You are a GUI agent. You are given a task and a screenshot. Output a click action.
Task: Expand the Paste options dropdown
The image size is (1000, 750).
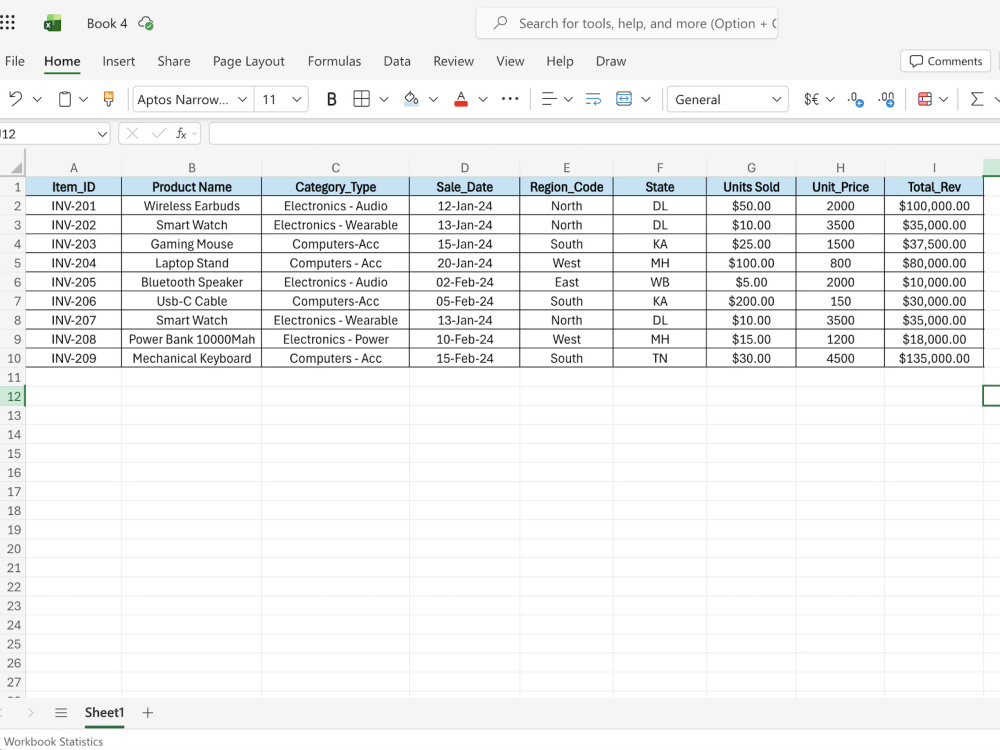[83, 99]
